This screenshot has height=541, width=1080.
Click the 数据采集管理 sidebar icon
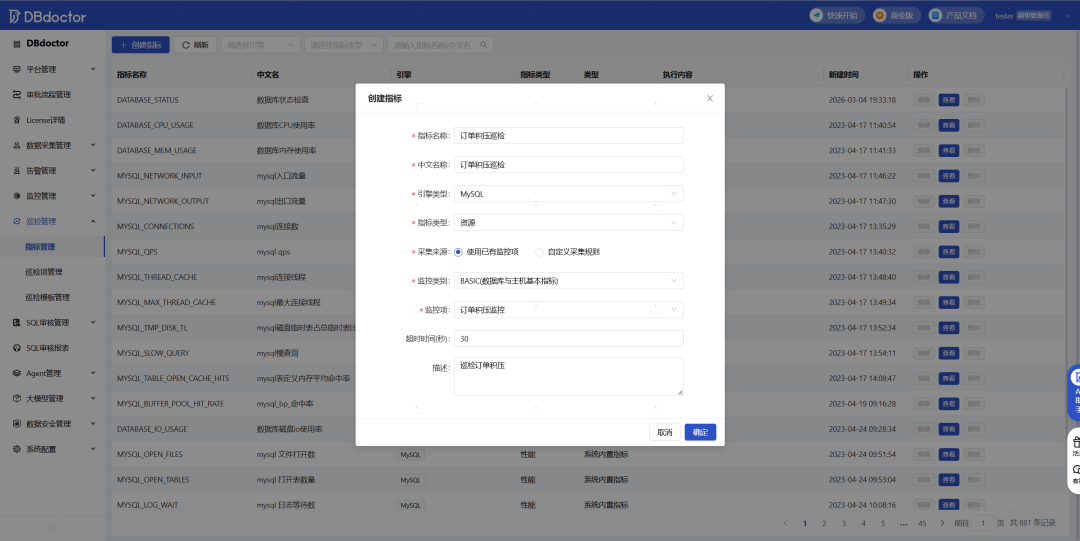[x=17, y=145]
